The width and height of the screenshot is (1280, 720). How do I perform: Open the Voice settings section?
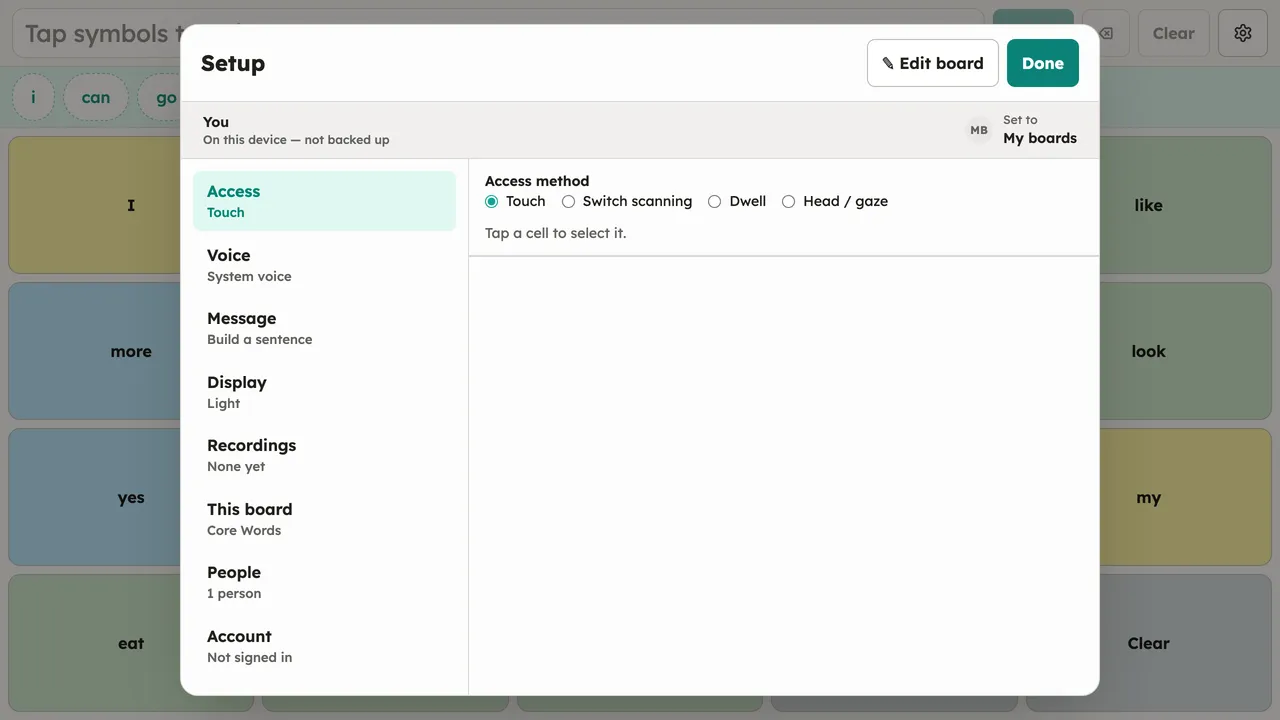pos(324,265)
